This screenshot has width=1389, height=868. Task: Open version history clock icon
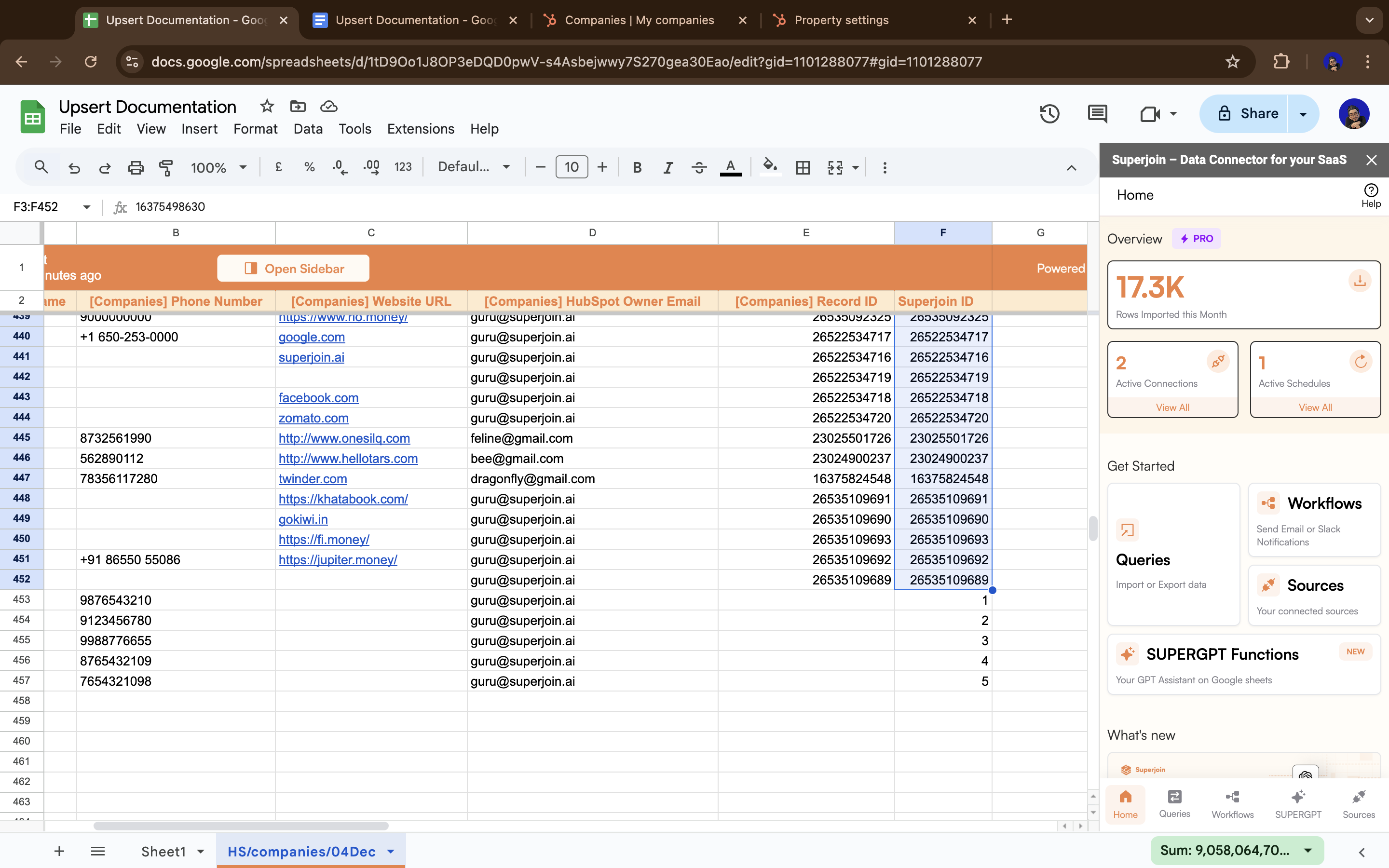pos(1049,114)
